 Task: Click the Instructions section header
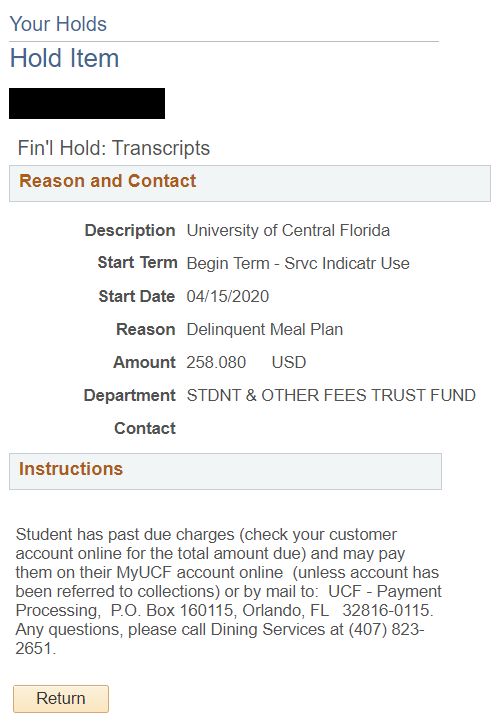[x=225, y=471]
